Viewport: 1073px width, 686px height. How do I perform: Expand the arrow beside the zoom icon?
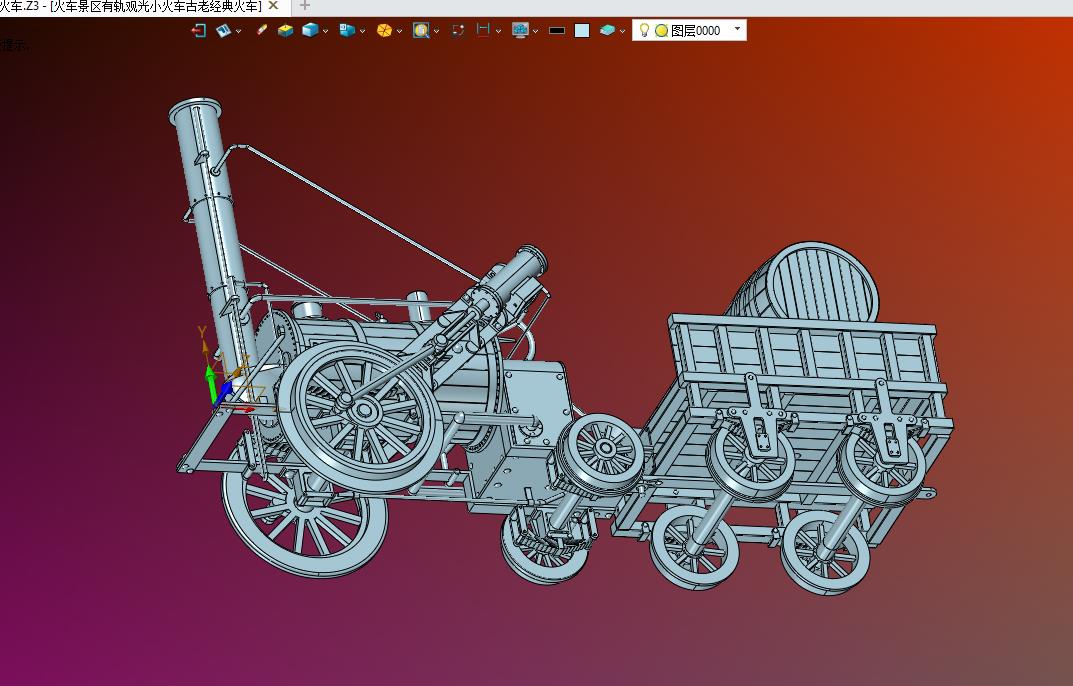click(436, 31)
